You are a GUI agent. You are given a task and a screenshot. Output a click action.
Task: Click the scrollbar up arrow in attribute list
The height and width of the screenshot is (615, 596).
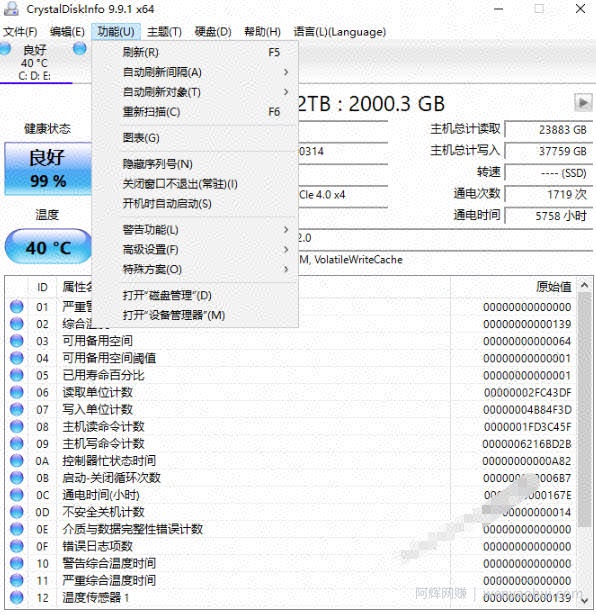point(584,285)
